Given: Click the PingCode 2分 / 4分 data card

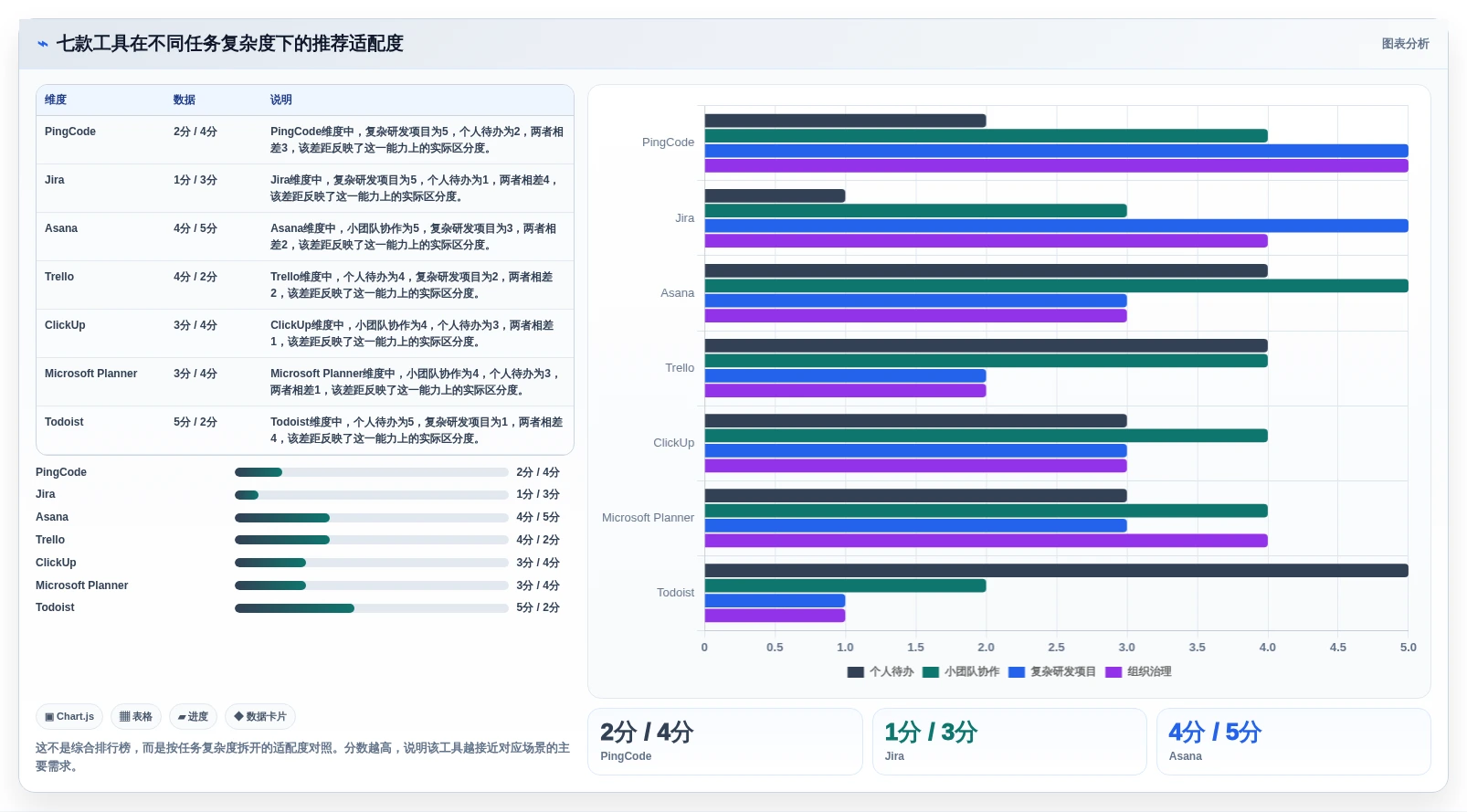Looking at the screenshot, I should (x=725, y=742).
